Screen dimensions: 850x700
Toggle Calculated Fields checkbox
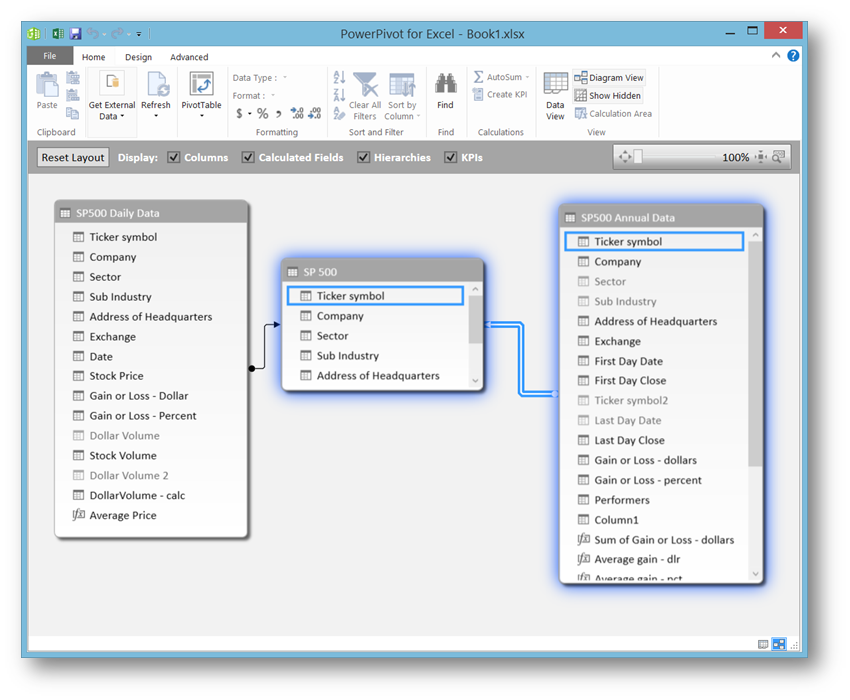pos(248,157)
